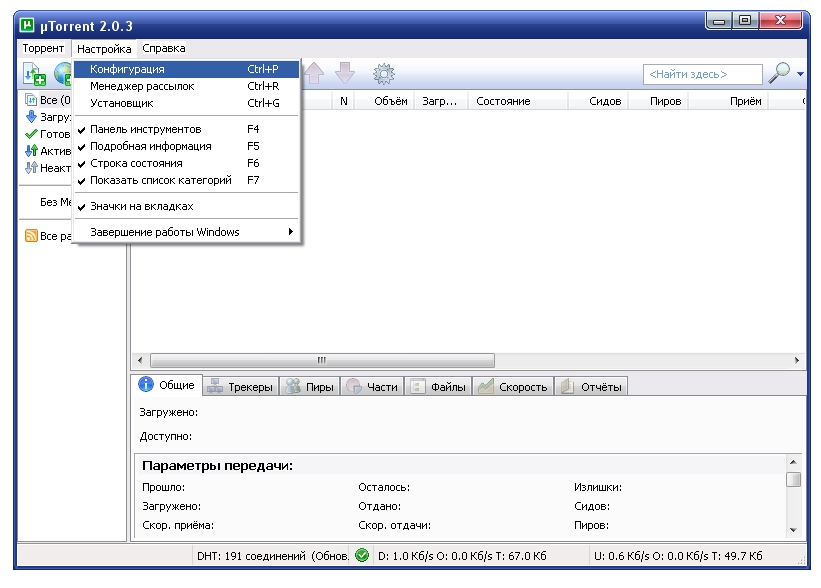Viewport: 821px width, 588px height.
Task: Minimize the µTorrent window
Action: pos(719,21)
